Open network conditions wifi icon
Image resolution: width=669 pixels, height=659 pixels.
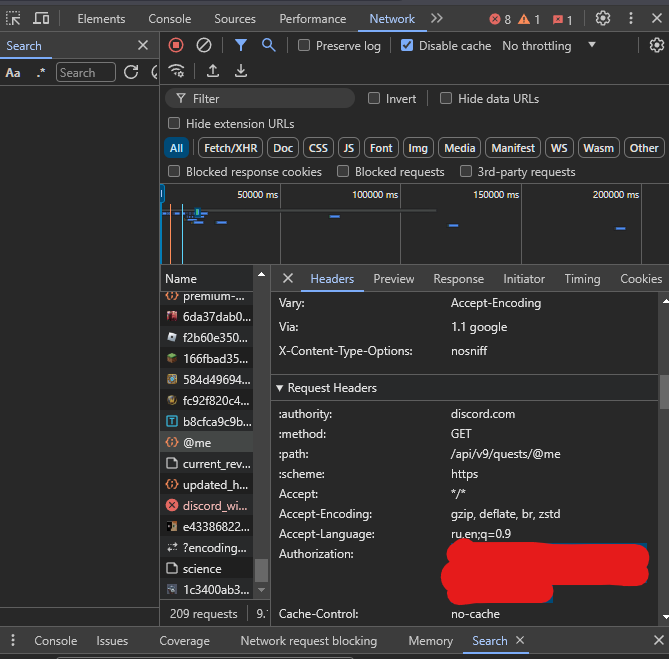tap(177, 70)
